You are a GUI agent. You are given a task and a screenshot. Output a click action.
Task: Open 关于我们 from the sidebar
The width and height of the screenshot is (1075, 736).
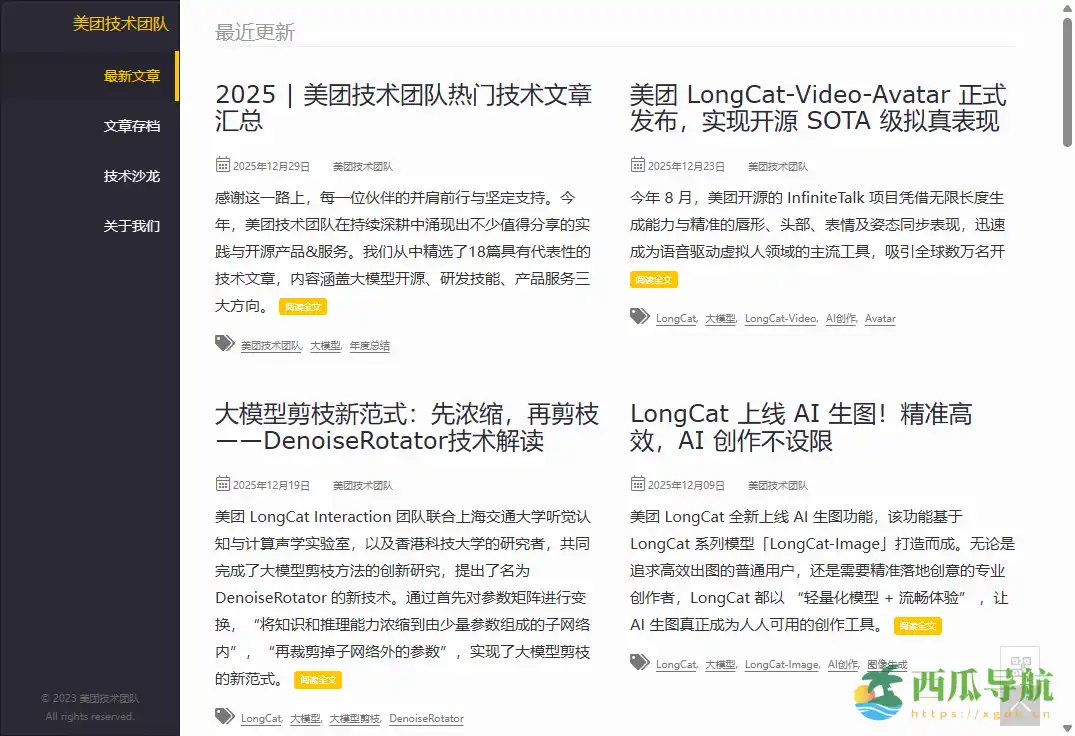pyautogui.click(x=131, y=226)
